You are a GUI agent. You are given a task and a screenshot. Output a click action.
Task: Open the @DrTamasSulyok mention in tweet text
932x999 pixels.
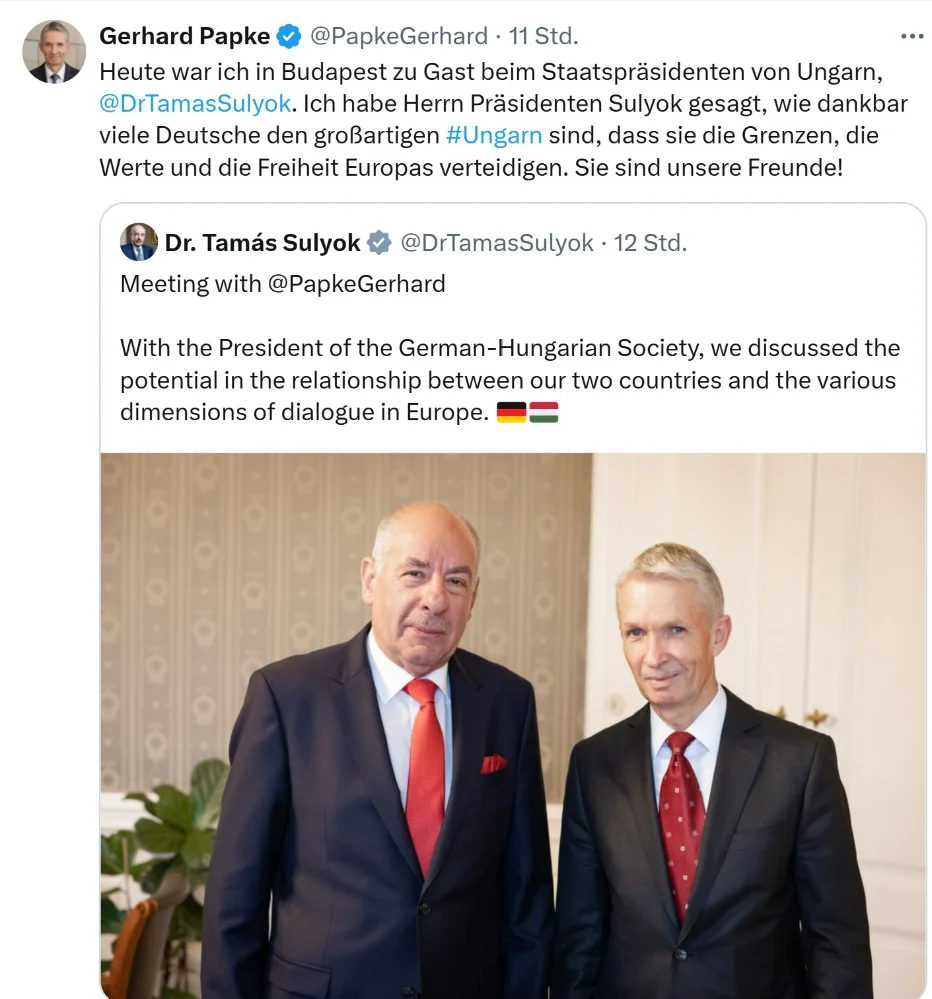click(195, 103)
